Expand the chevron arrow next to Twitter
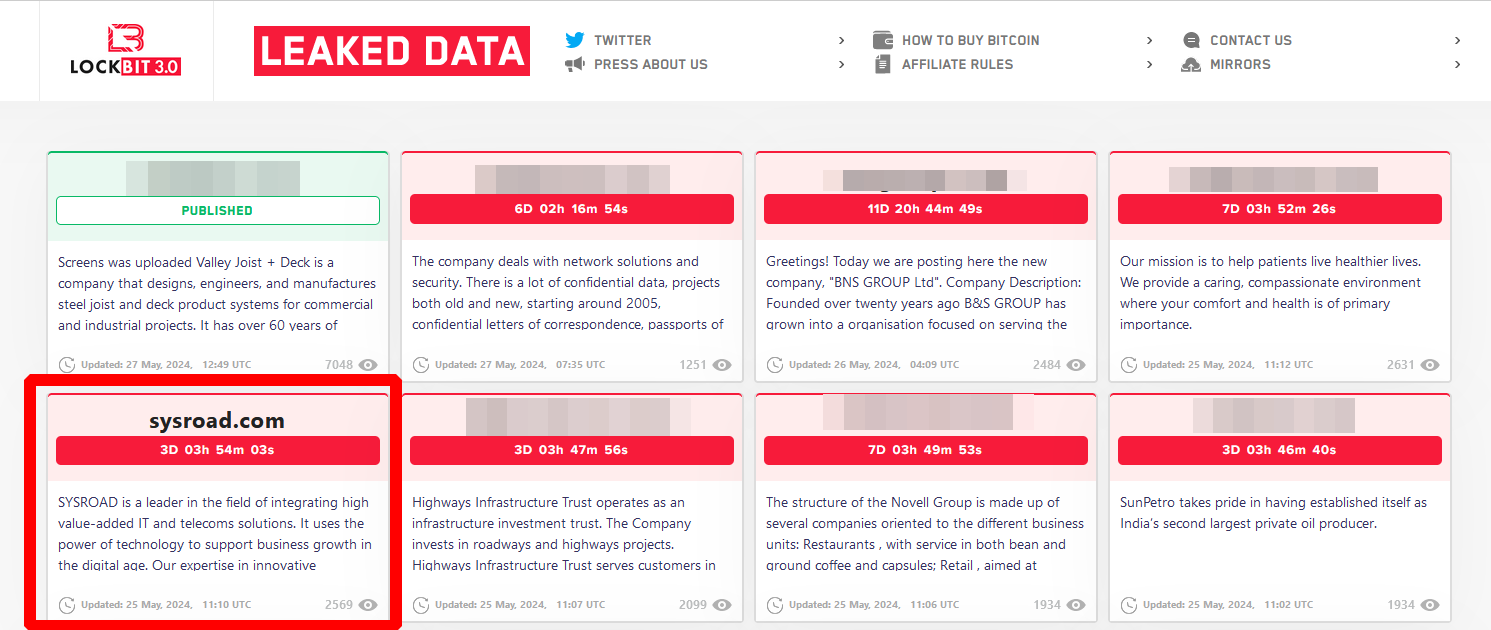The image size is (1491, 630). tap(842, 41)
